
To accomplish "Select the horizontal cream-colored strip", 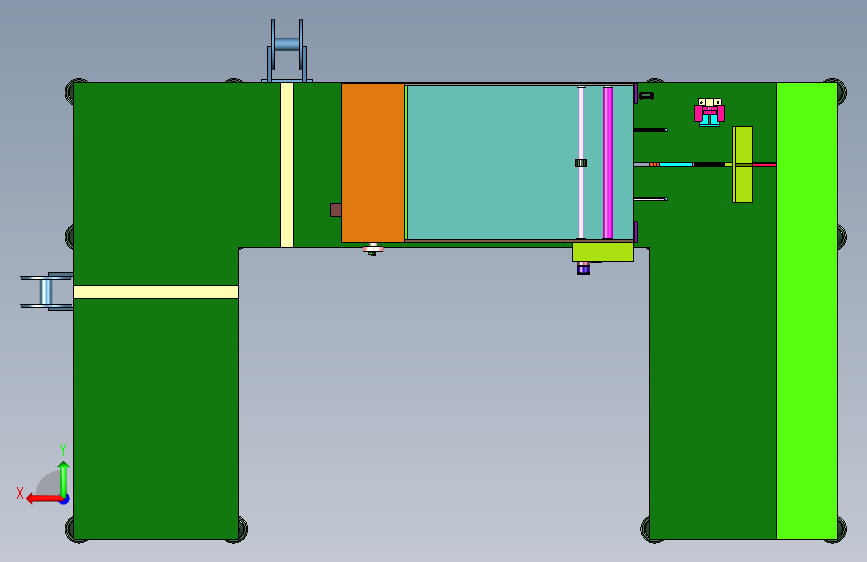I will [x=156, y=292].
